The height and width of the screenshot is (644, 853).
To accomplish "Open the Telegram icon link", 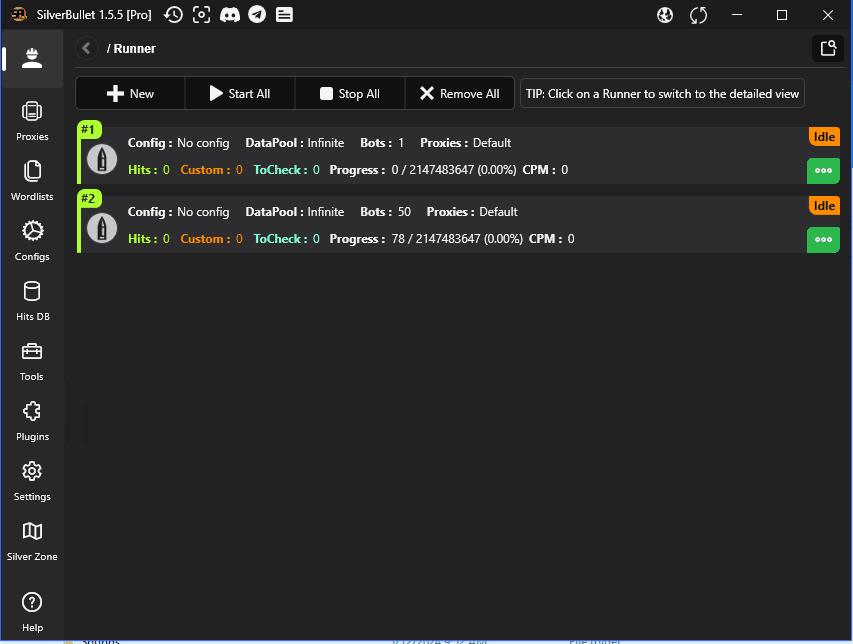I will (257, 15).
